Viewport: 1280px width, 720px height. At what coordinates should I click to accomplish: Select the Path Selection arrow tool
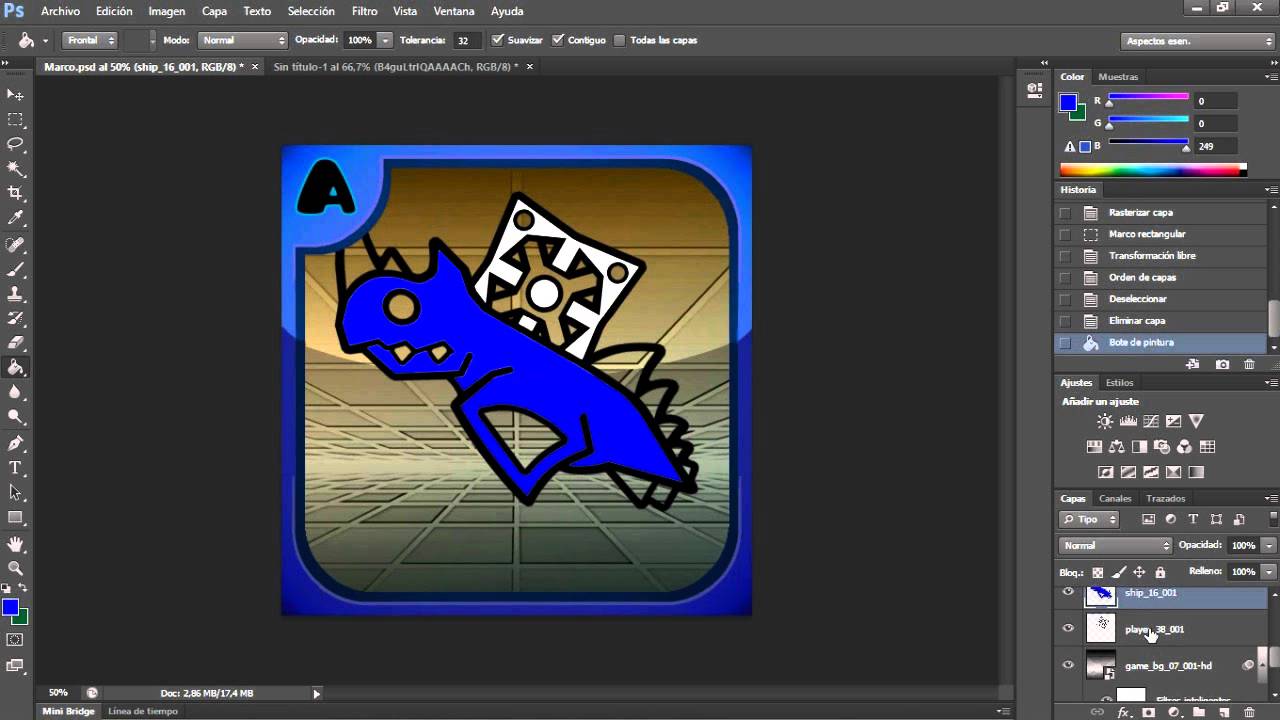tap(15, 492)
